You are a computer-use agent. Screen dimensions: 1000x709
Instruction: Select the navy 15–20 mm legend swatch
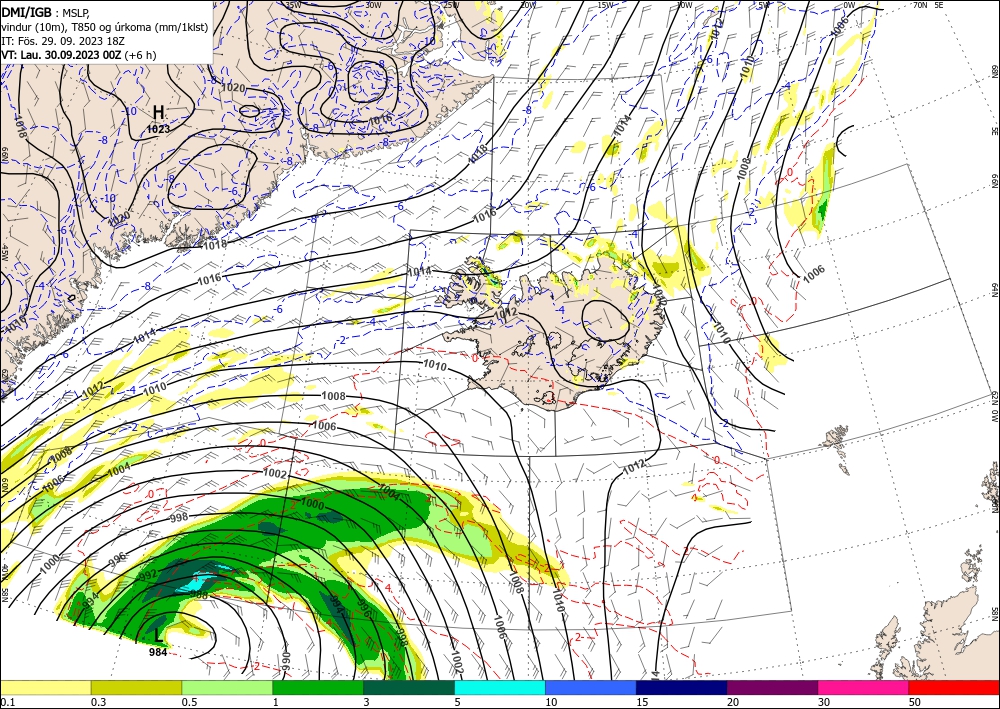tap(682, 687)
